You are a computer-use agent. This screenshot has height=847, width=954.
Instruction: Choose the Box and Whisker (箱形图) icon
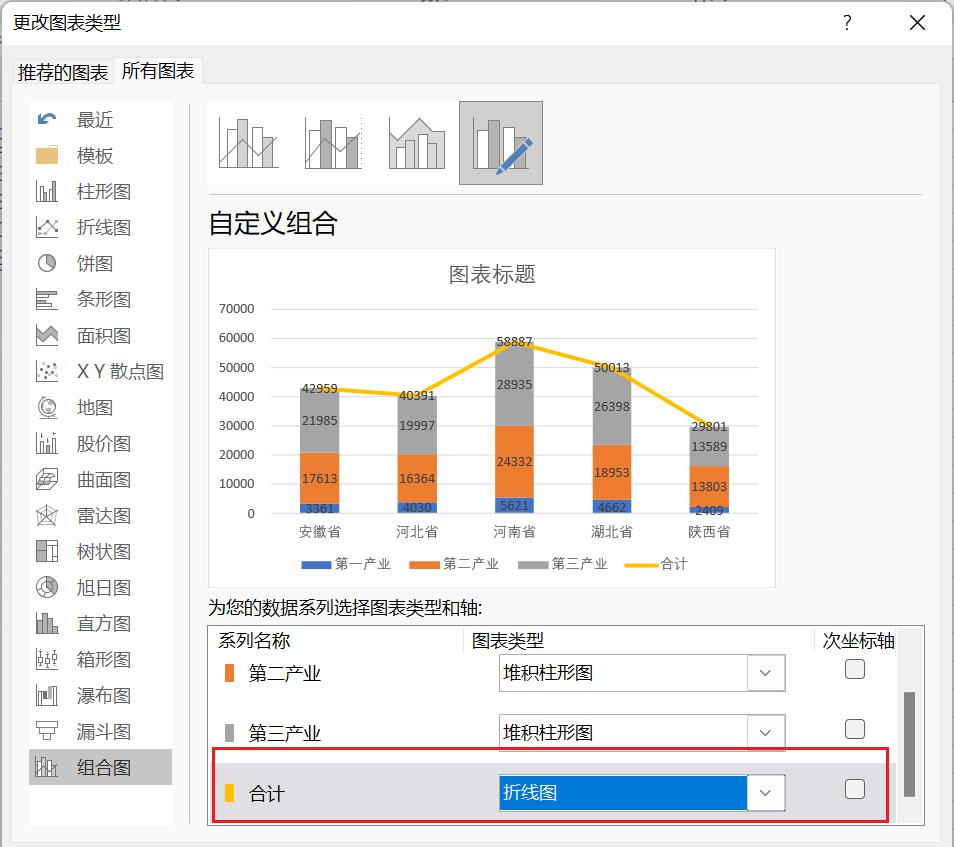[x=47, y=659]
